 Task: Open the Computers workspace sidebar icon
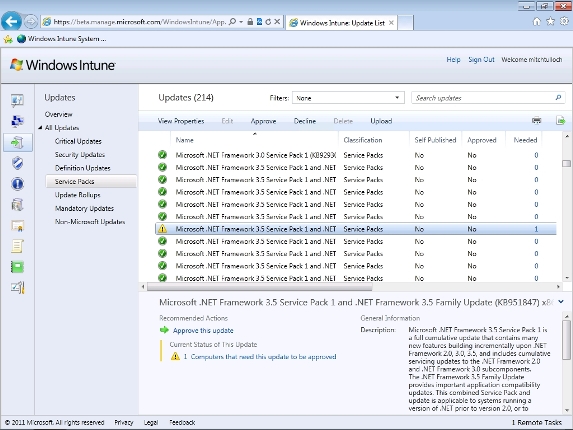pos(17,121)
